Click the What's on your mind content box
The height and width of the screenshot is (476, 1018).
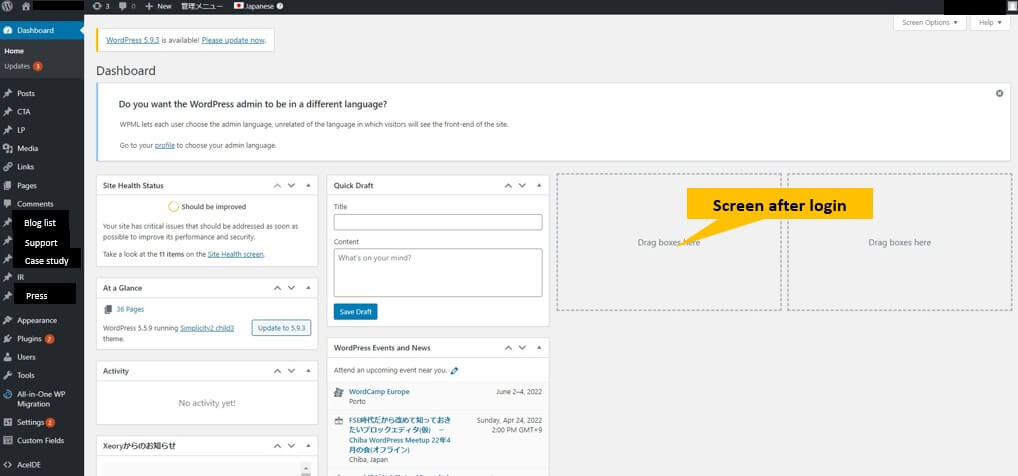tap(438, 273)
